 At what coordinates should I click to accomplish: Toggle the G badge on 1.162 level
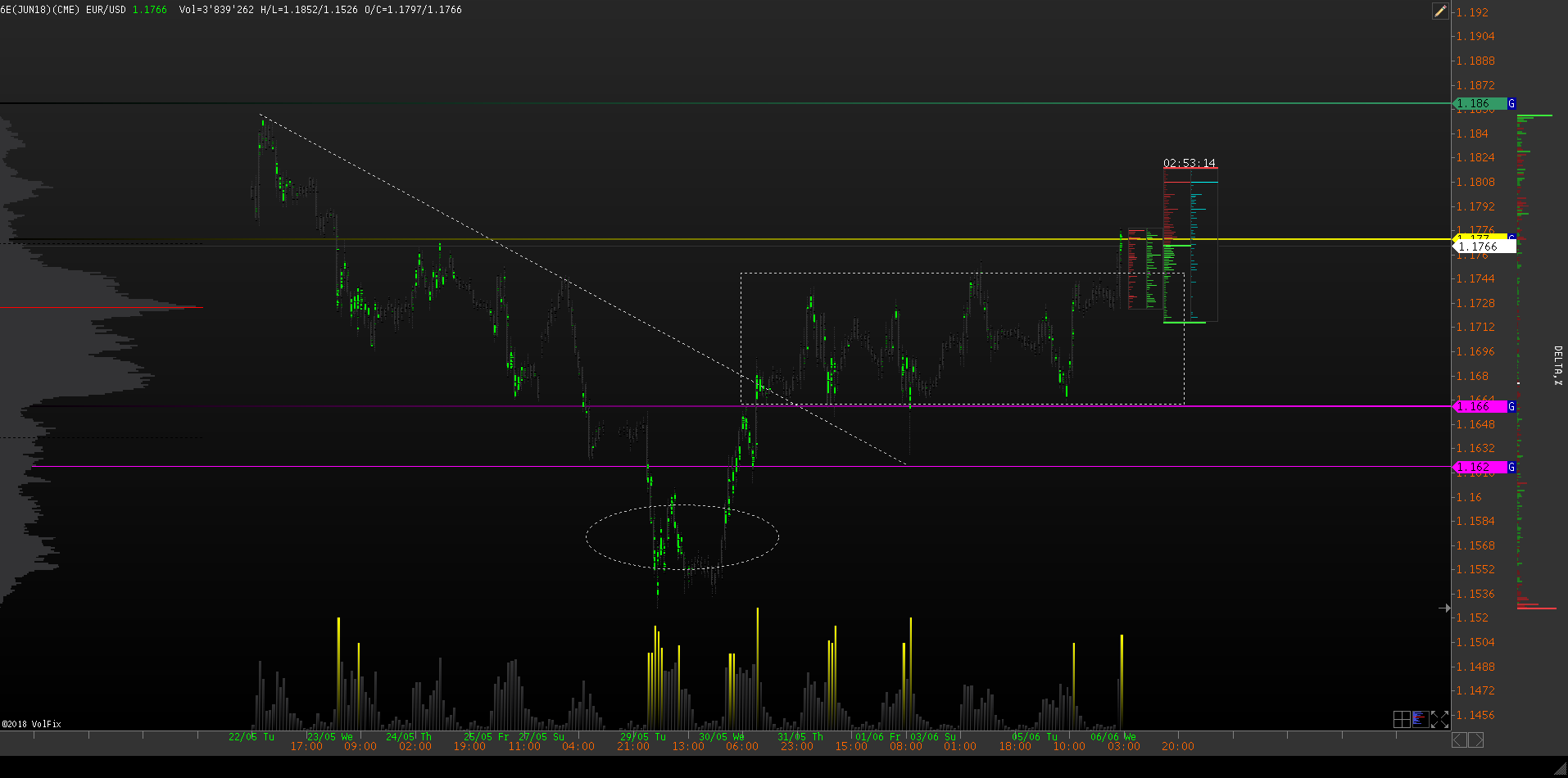1511,467
